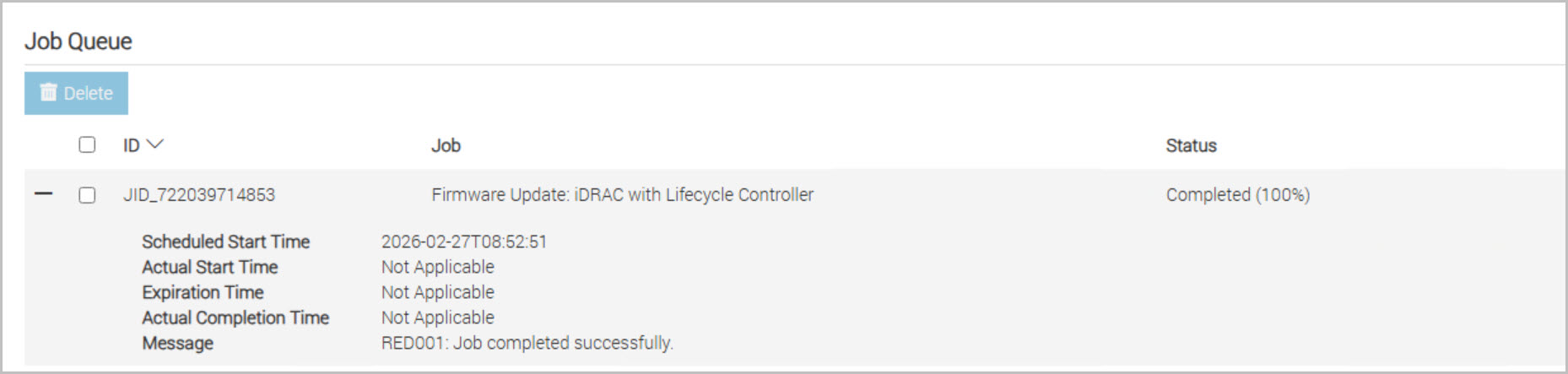The width and height of the screenshot is (1568, 374).
Task: Click Not Applicable beside Actual Start Time
Action: coord(437,267)
